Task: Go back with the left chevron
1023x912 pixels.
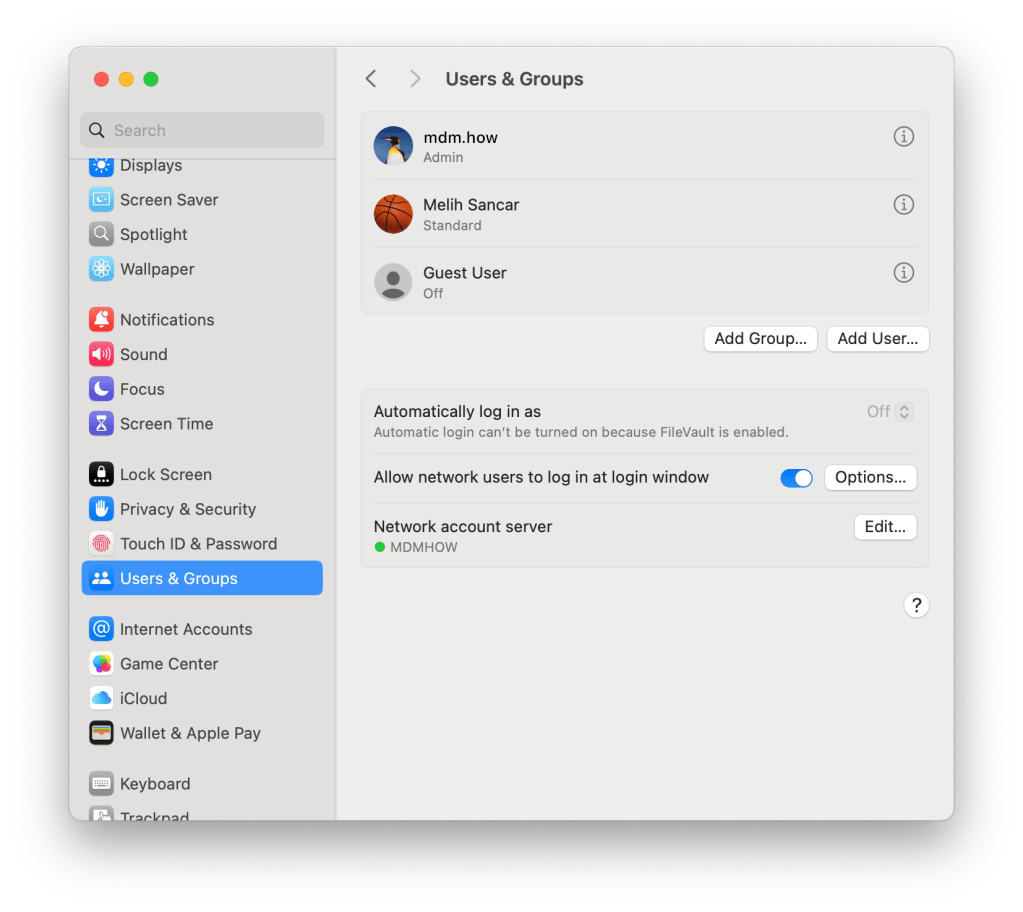Action: (x=371, y=79)
